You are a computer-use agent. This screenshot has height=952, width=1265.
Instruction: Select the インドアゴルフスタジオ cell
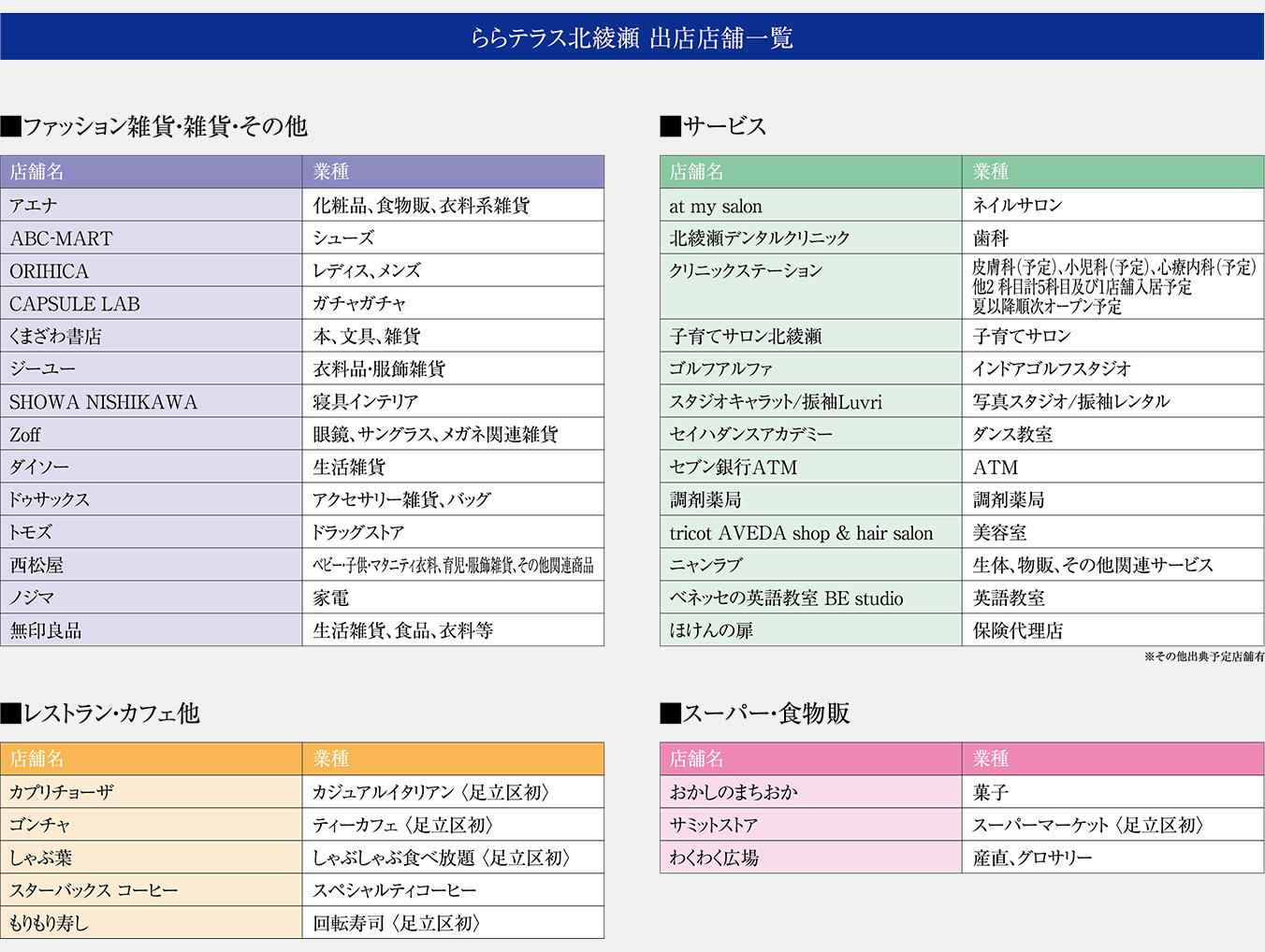click(x=1112, y=368)
